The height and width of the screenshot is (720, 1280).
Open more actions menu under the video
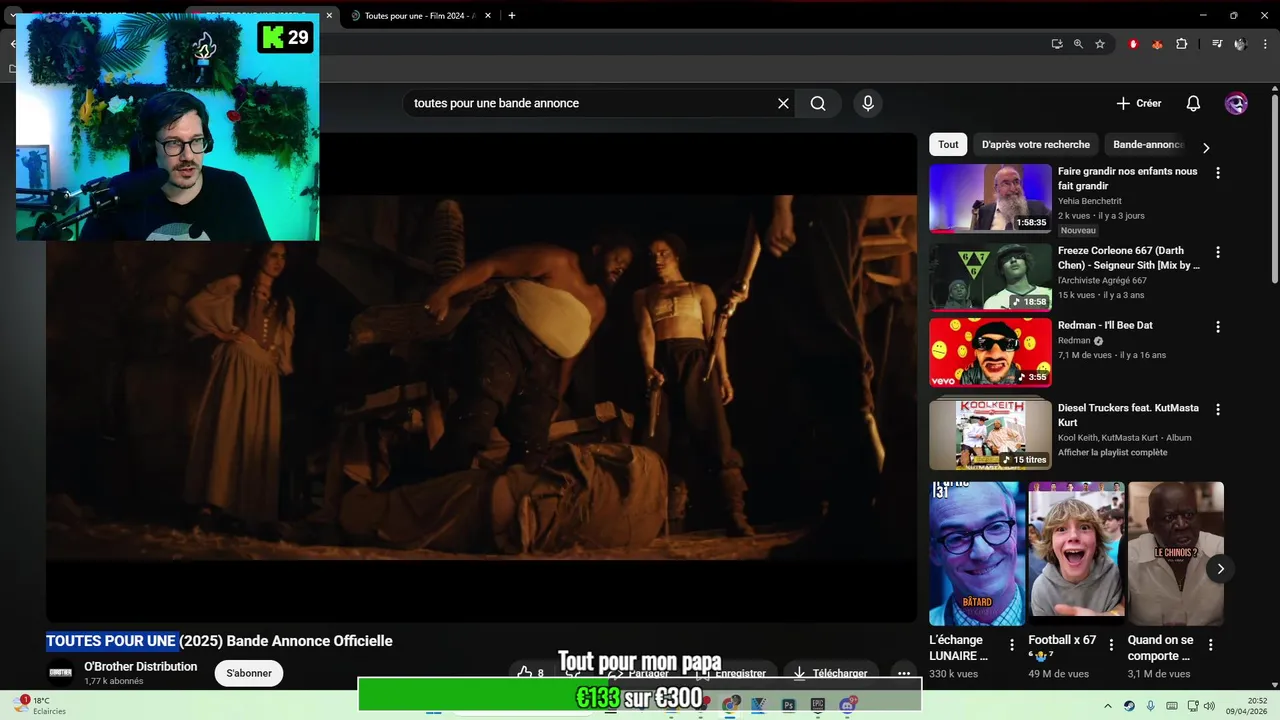(x=903, y=673)
